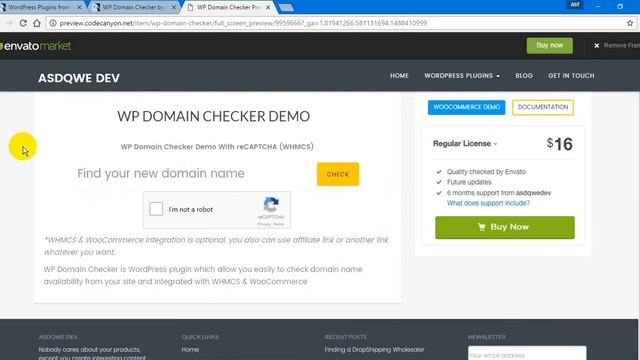Switch to the WordPress Plugins tab
Viewport: 640px width, 360px height.
click(x=39, y=7)
